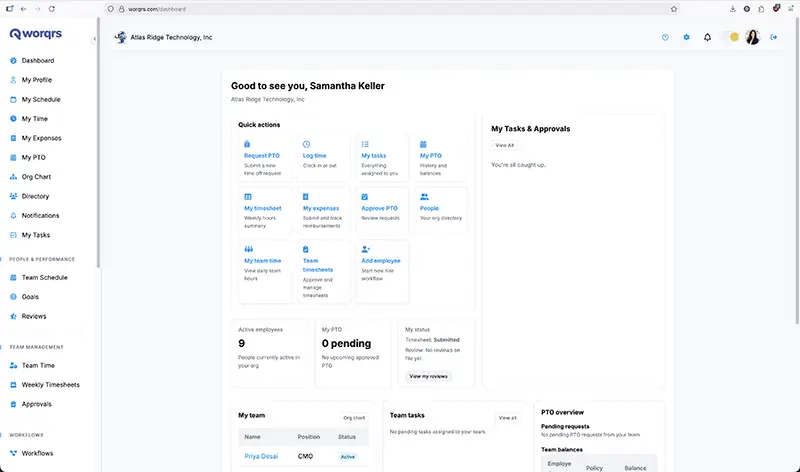
Task: Open the Samantha Keller profile avatar
Action: click(753, 37)
